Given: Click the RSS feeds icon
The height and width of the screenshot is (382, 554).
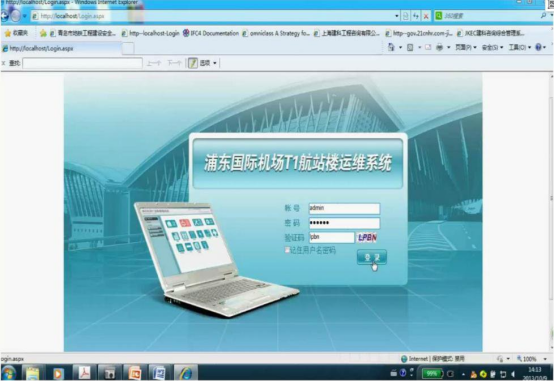Looking at the screenshot, I should tap(410, 47).
